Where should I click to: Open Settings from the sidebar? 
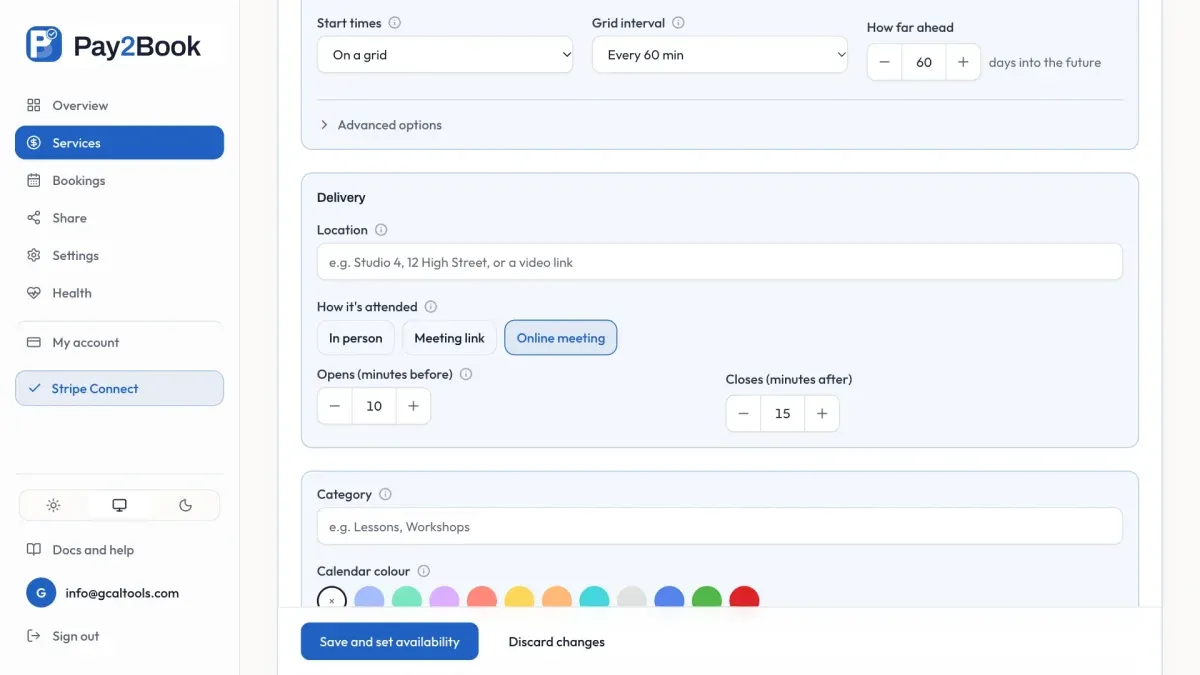click(x=119, y=256)
